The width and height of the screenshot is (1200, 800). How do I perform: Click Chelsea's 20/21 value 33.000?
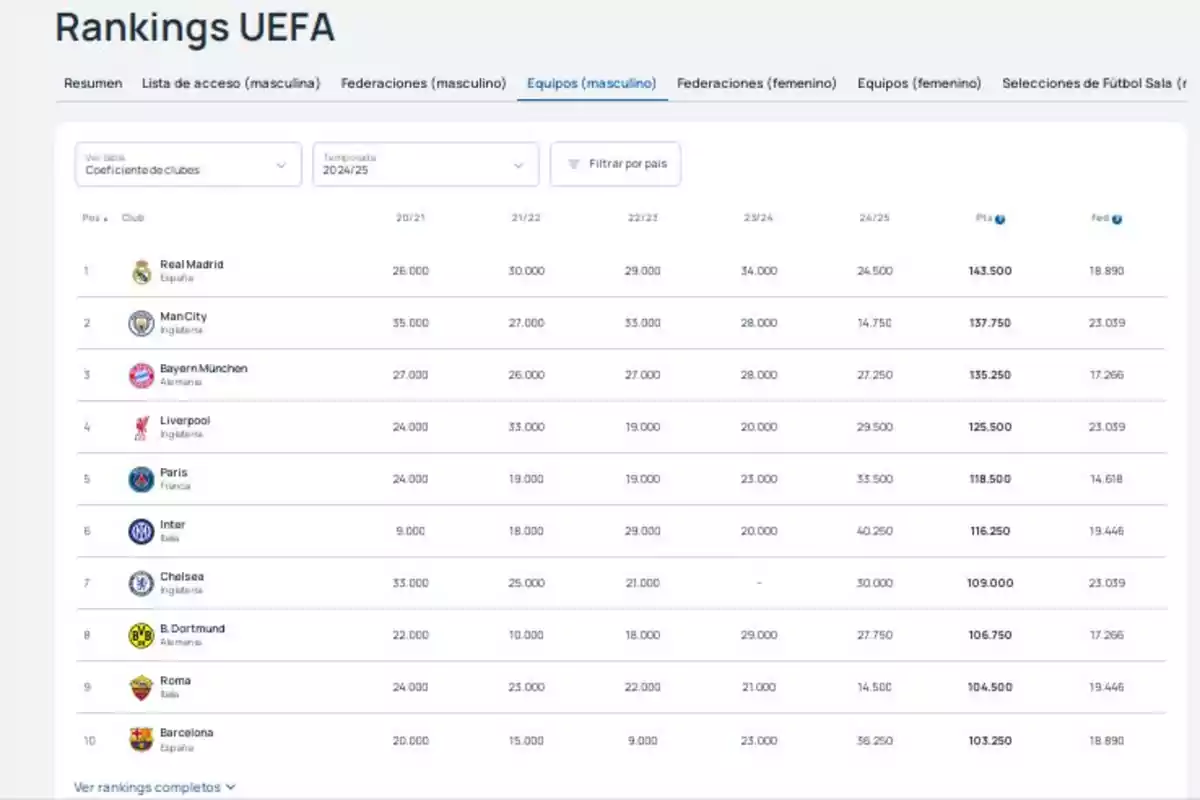[x=411, y=583]
